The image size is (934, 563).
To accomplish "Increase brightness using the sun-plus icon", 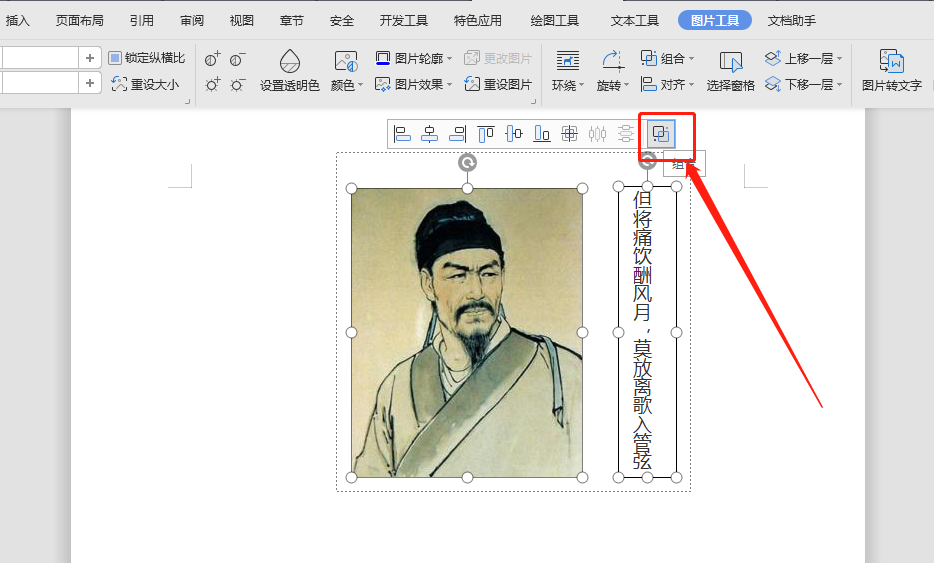I will [x=213, y=85].
